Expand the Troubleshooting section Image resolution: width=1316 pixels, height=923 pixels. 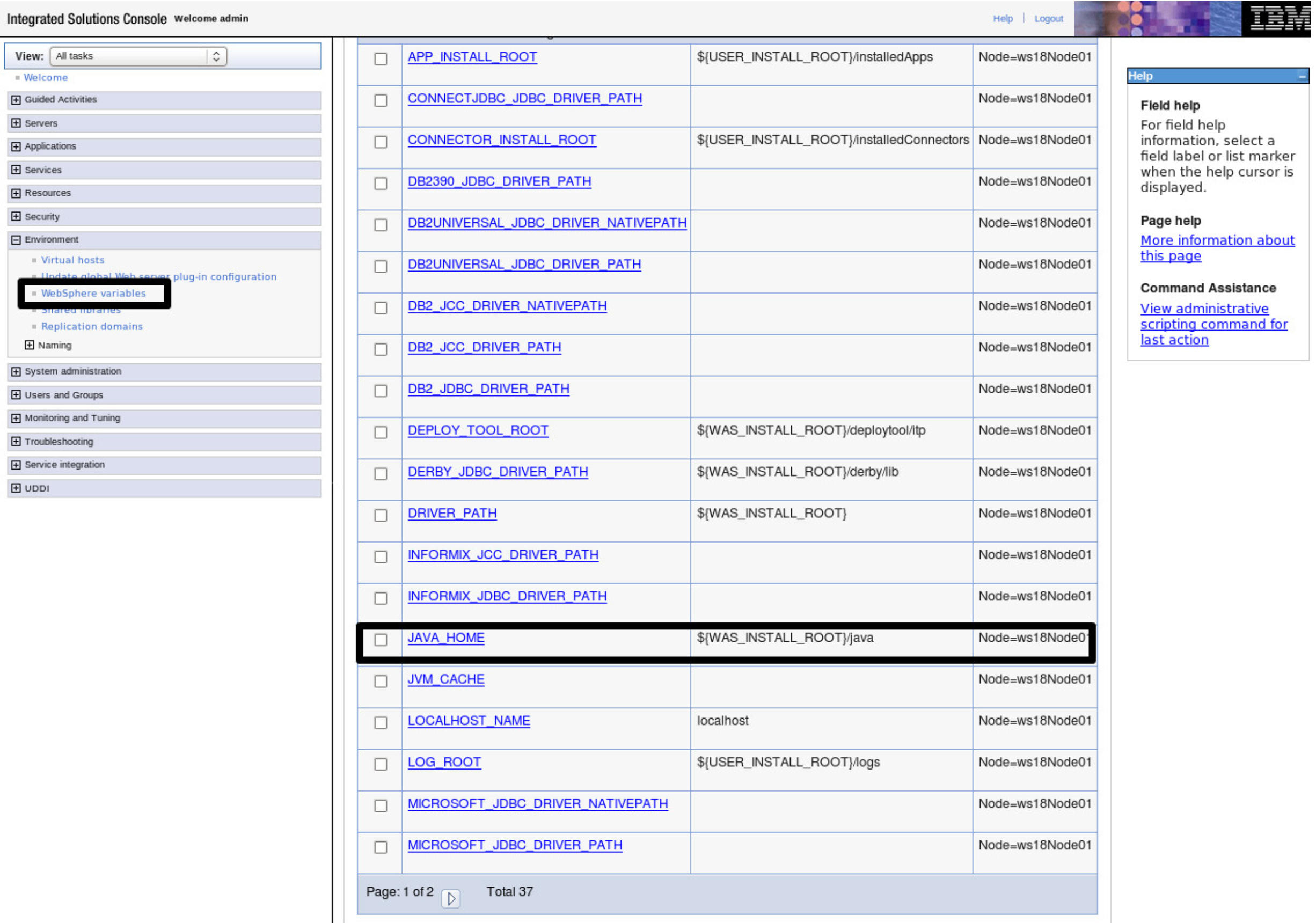(x=16, y=442)
